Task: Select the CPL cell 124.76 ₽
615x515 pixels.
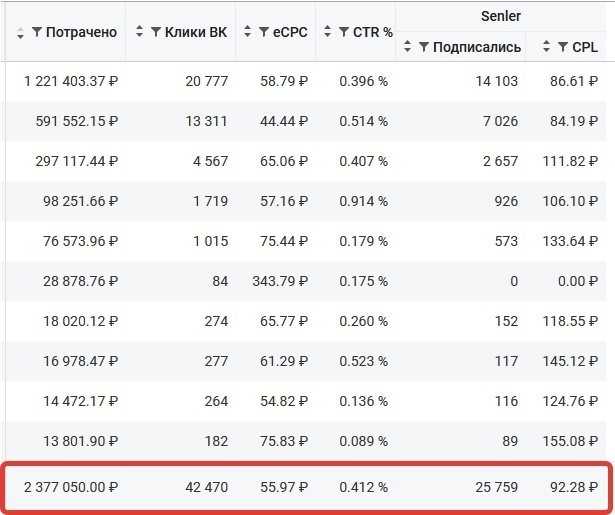Action: pos(570,401)
